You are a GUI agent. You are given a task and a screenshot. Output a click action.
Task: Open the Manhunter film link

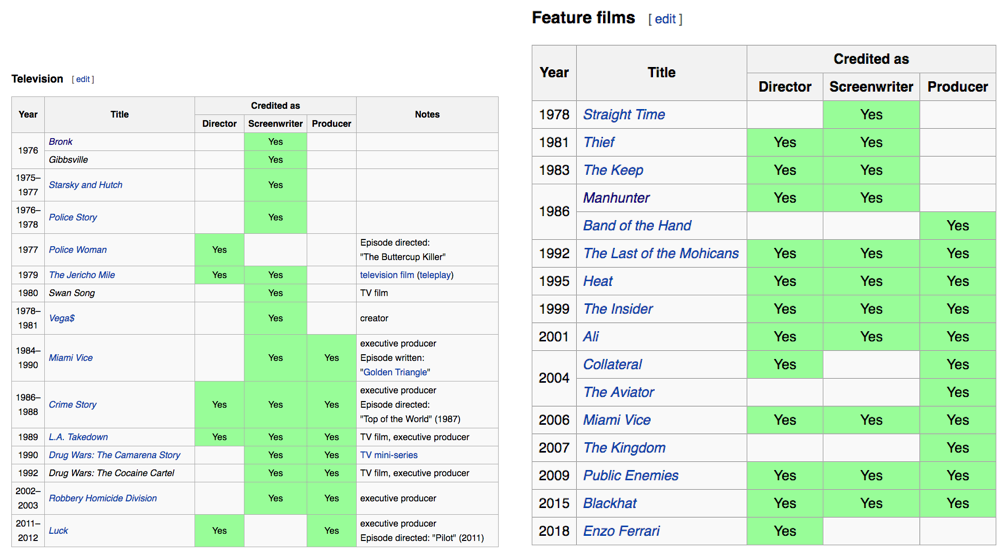[616, 198]
